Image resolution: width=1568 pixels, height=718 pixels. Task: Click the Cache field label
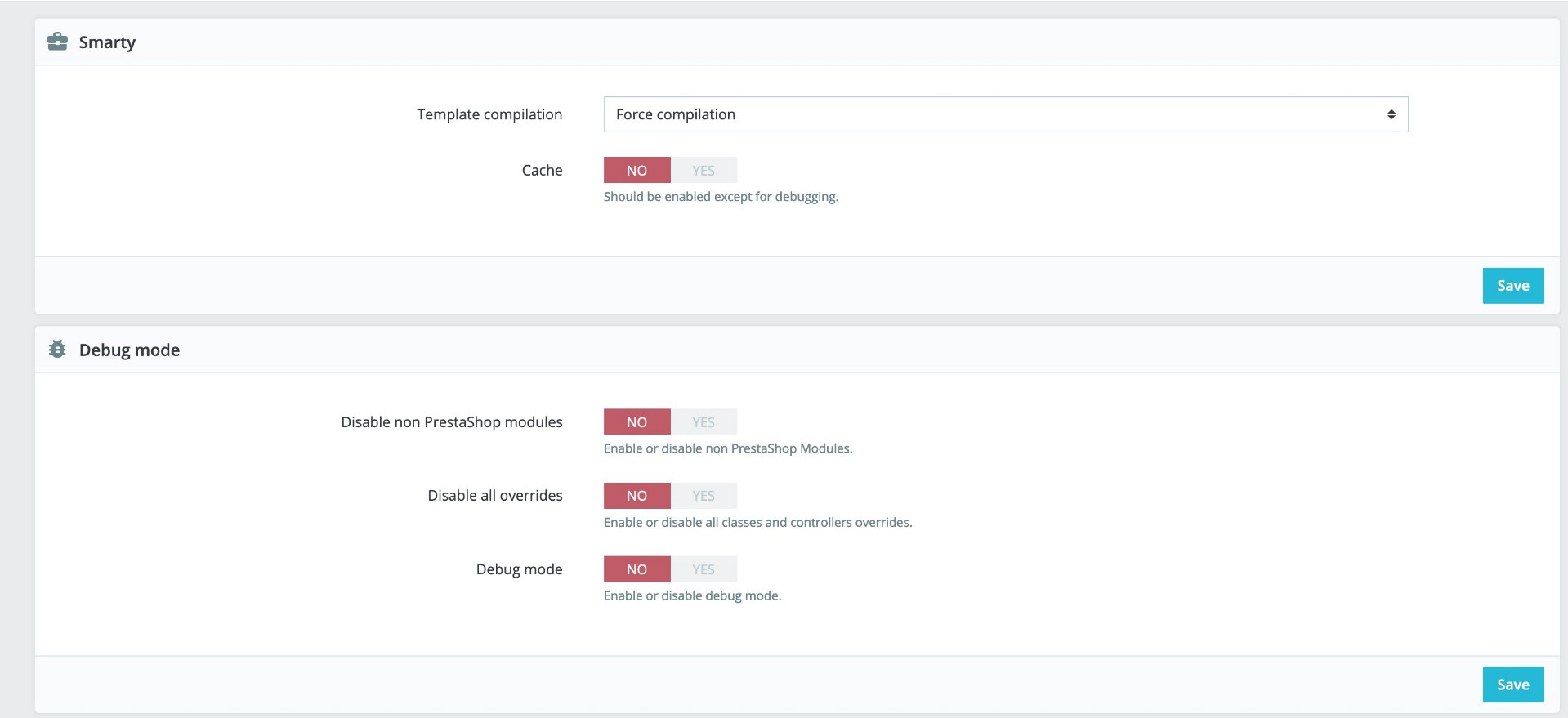pyautogui.click(x=542, y=170)
